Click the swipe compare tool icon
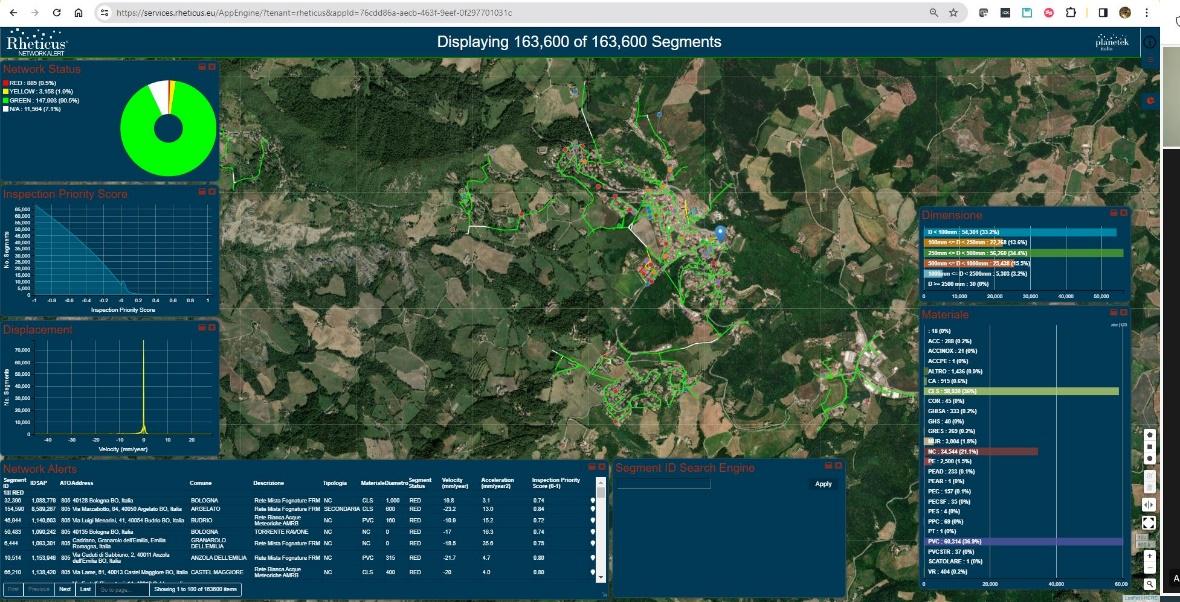 pos(1150,504)
